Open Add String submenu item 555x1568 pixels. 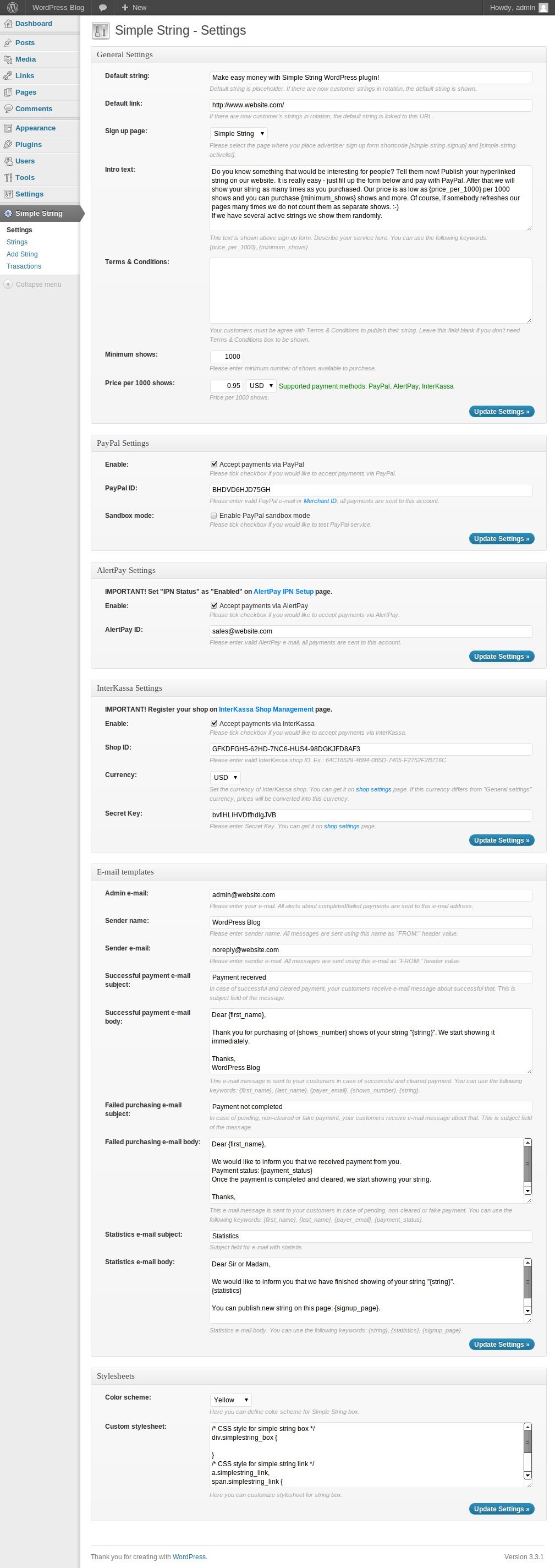tap(22, 254)
